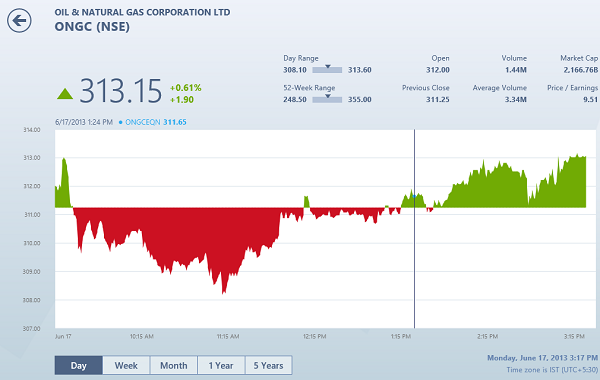Click the Average Volume value 3.34M
Viewport: 600px width, 380px height.
click(x=516, y=99)
